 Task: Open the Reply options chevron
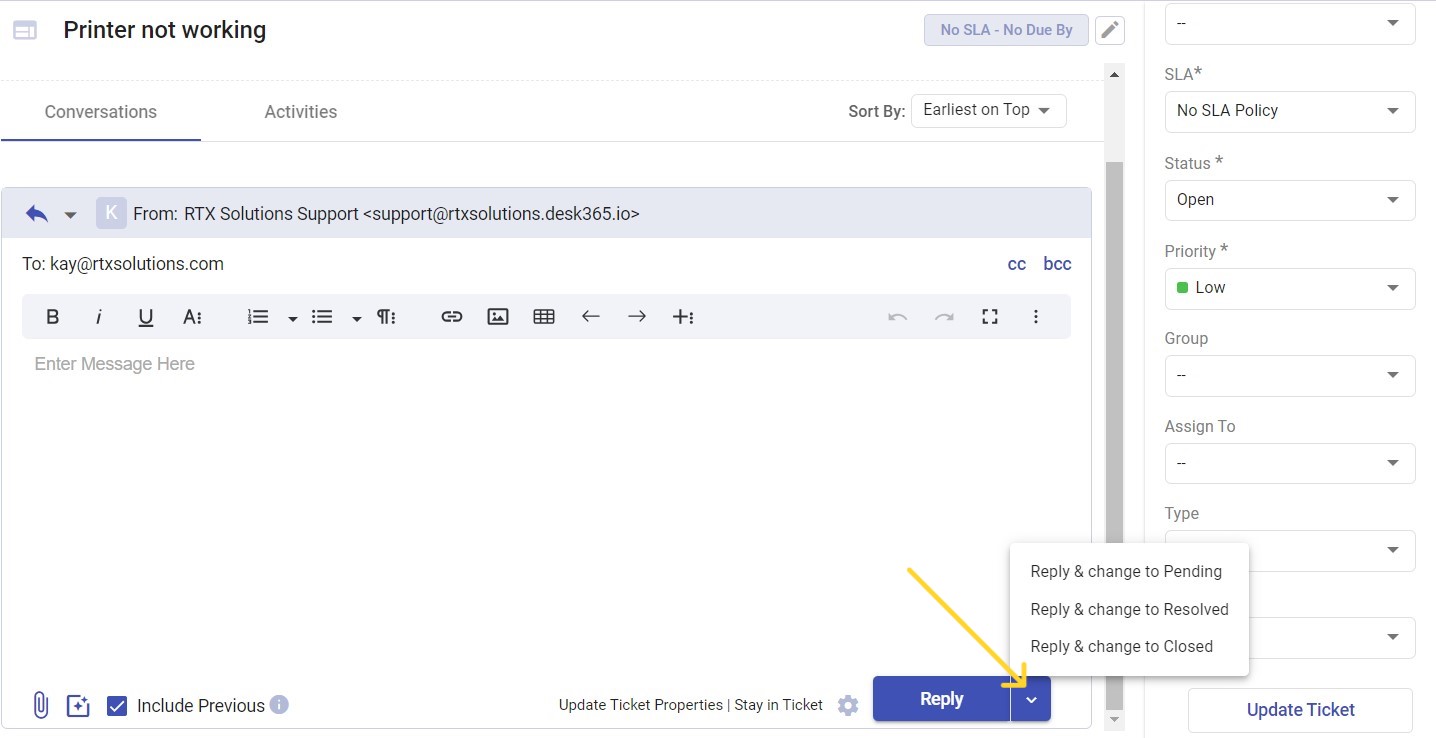(1031, 699)
